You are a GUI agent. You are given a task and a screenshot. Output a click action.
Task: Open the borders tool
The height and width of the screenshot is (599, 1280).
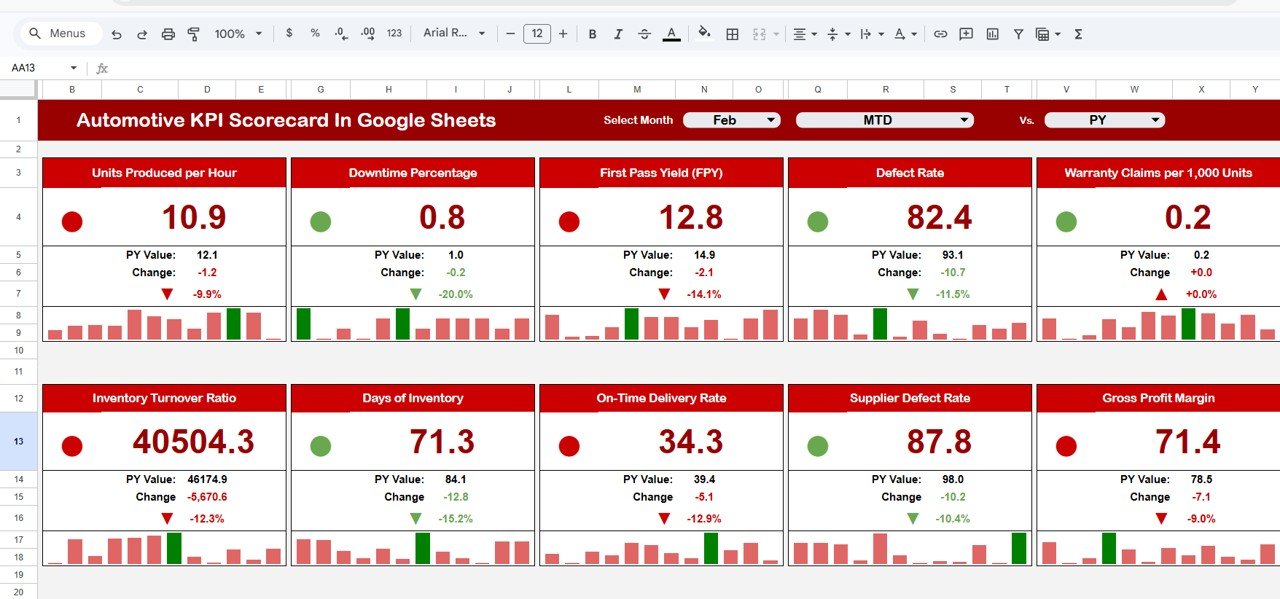click(x=732, y=34)
